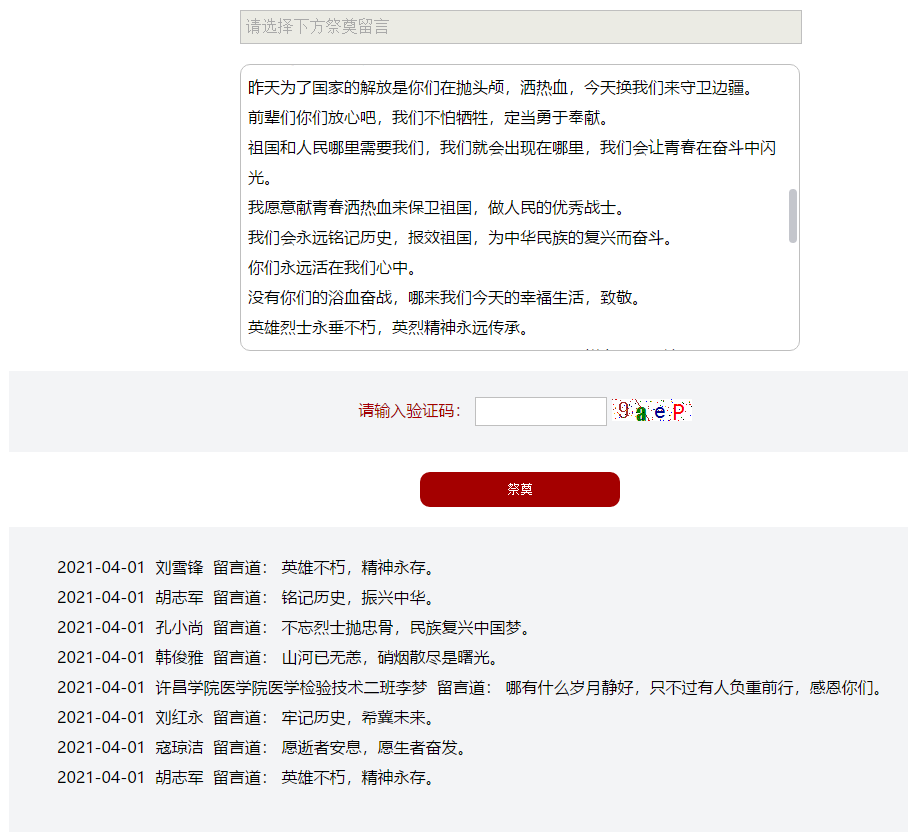Click the 请选择下方祭奠留言 message field
Screen dimensions: 908x832
520,27
